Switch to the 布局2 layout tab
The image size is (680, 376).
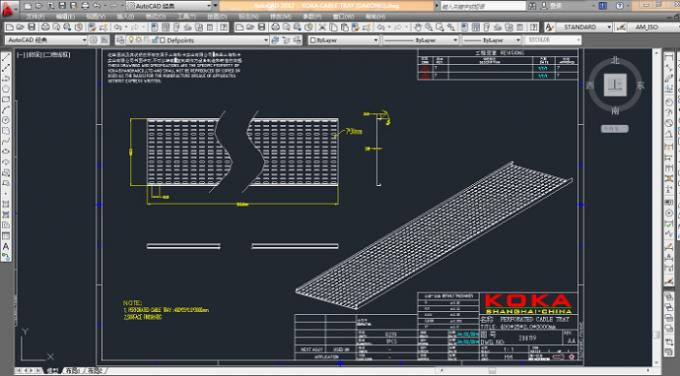(95, 370)
